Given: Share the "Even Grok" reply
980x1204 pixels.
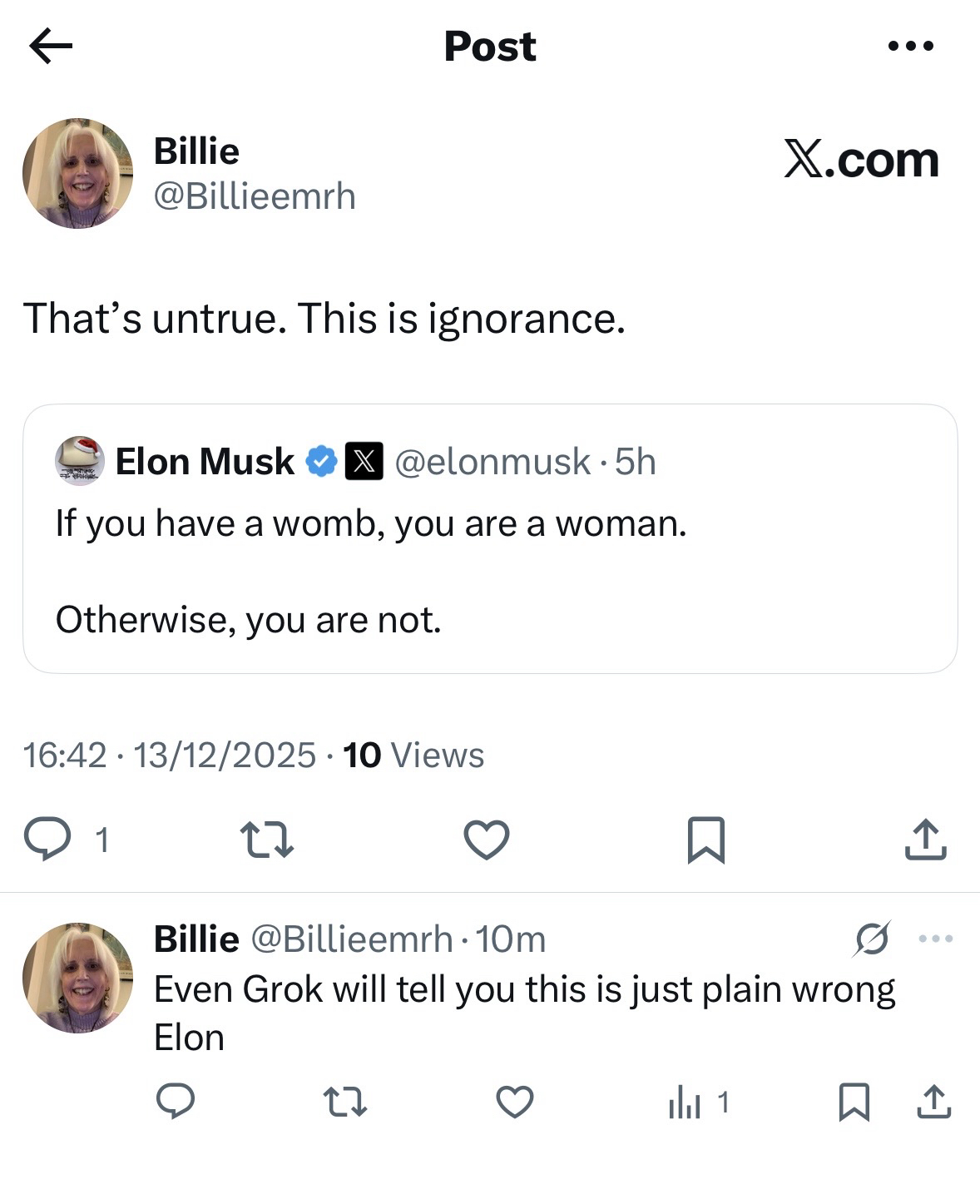Looking at the screenshot, I should [x=933, y=1102].
